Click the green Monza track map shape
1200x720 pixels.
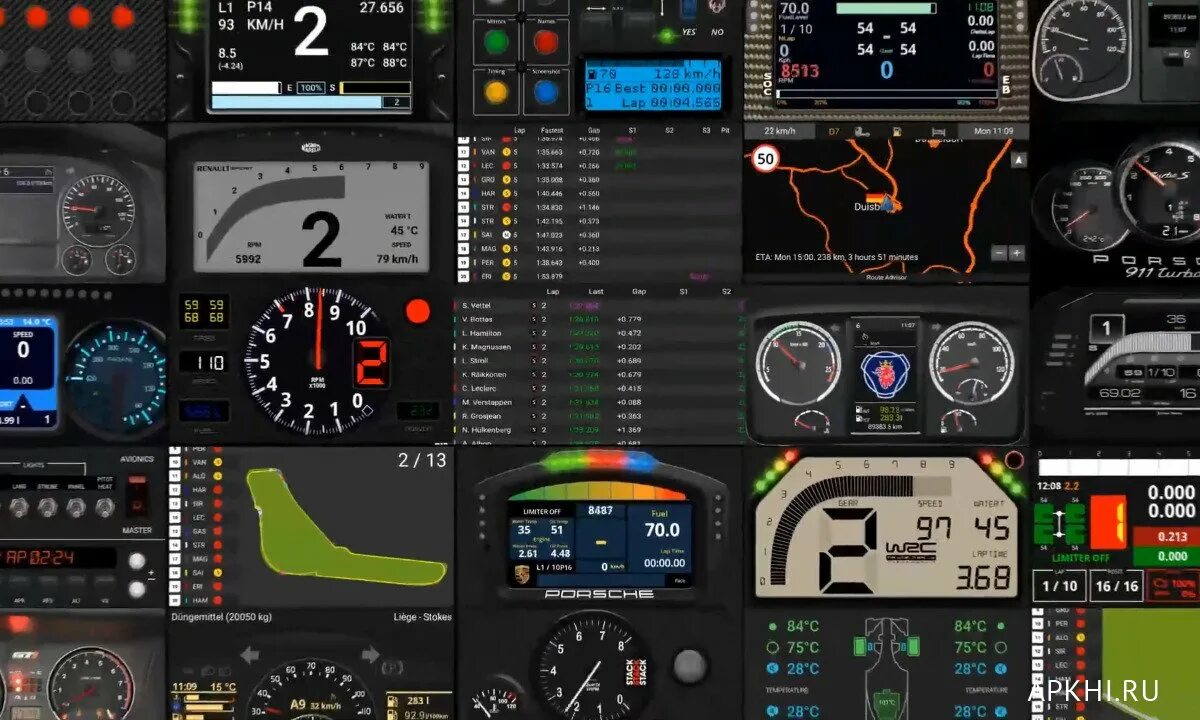tap(346, 528)
